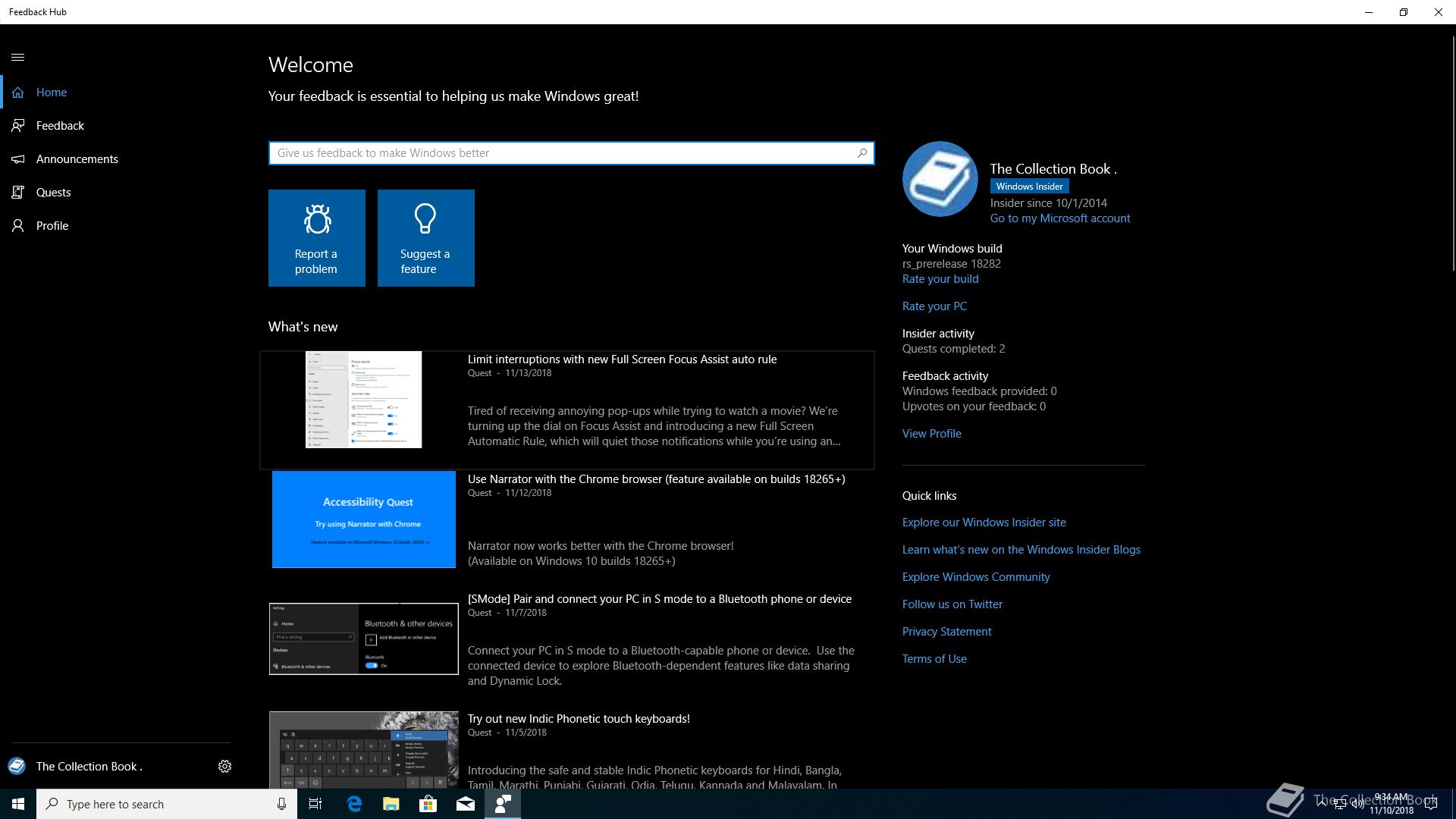Open settings gear in sidebar
This screenshot has height=819, width=1456.
click(224, 767)
